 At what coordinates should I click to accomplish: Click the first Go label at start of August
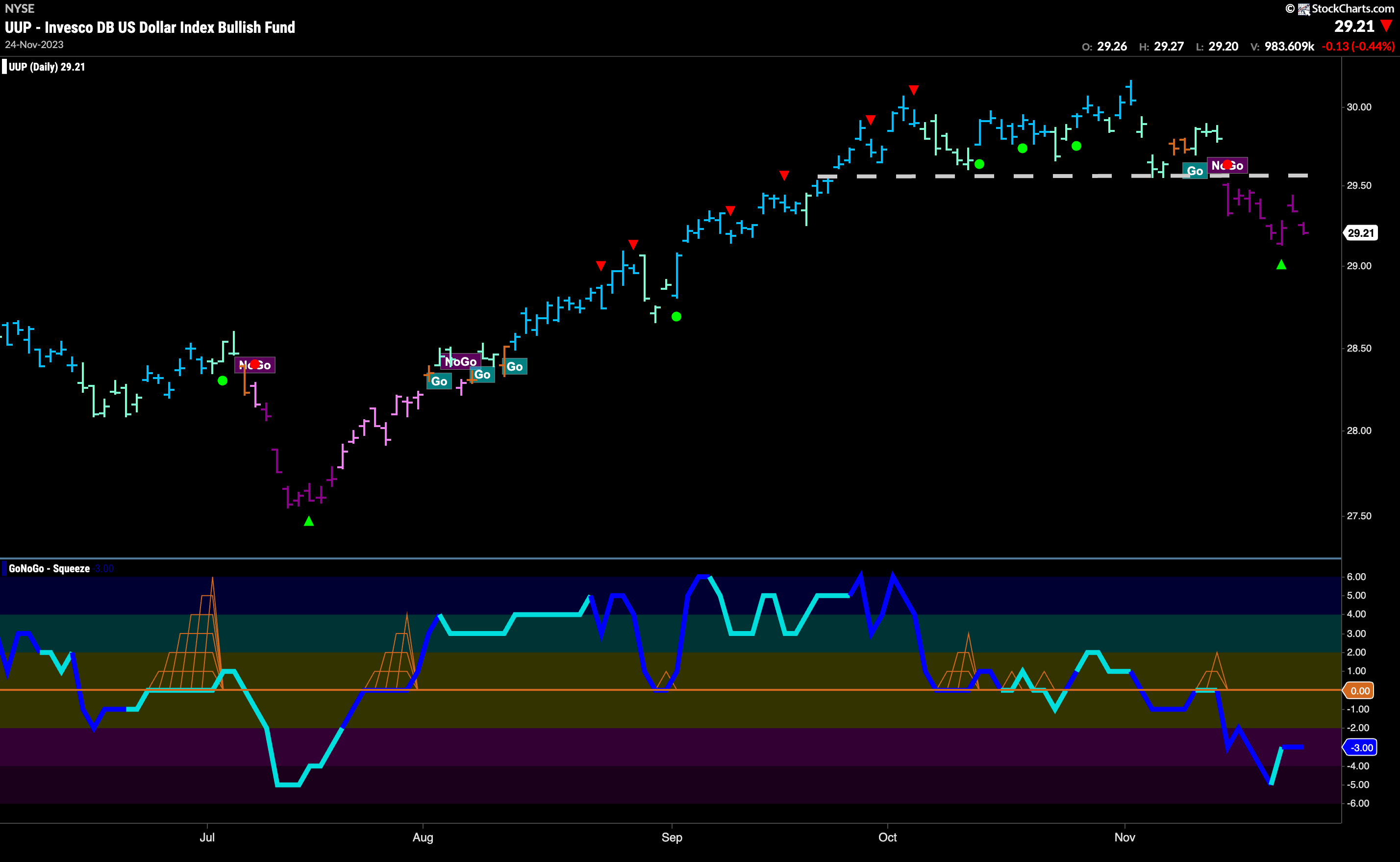(x=439, y=381)
